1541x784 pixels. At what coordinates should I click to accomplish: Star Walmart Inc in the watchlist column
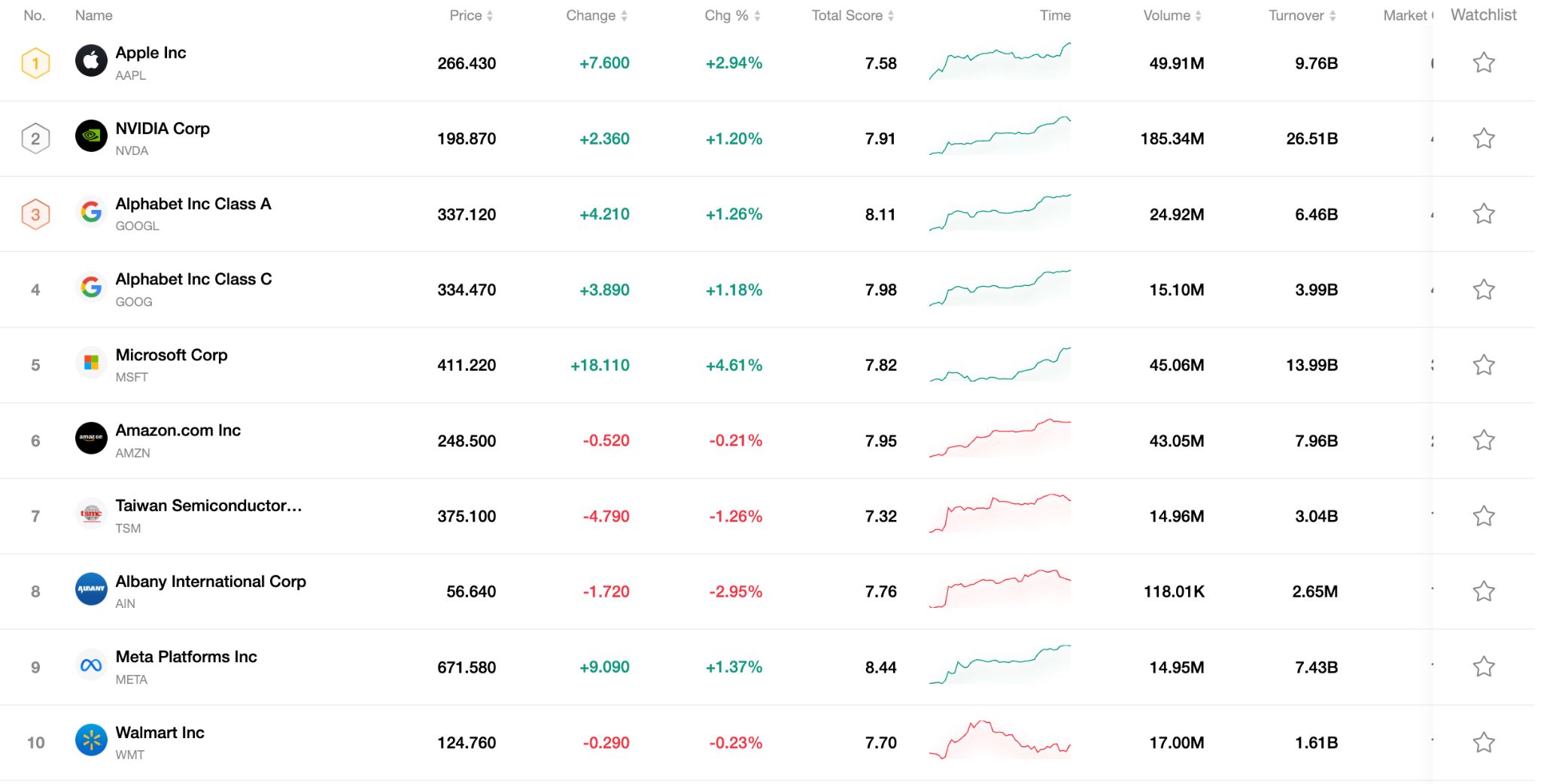(1484, 741)
